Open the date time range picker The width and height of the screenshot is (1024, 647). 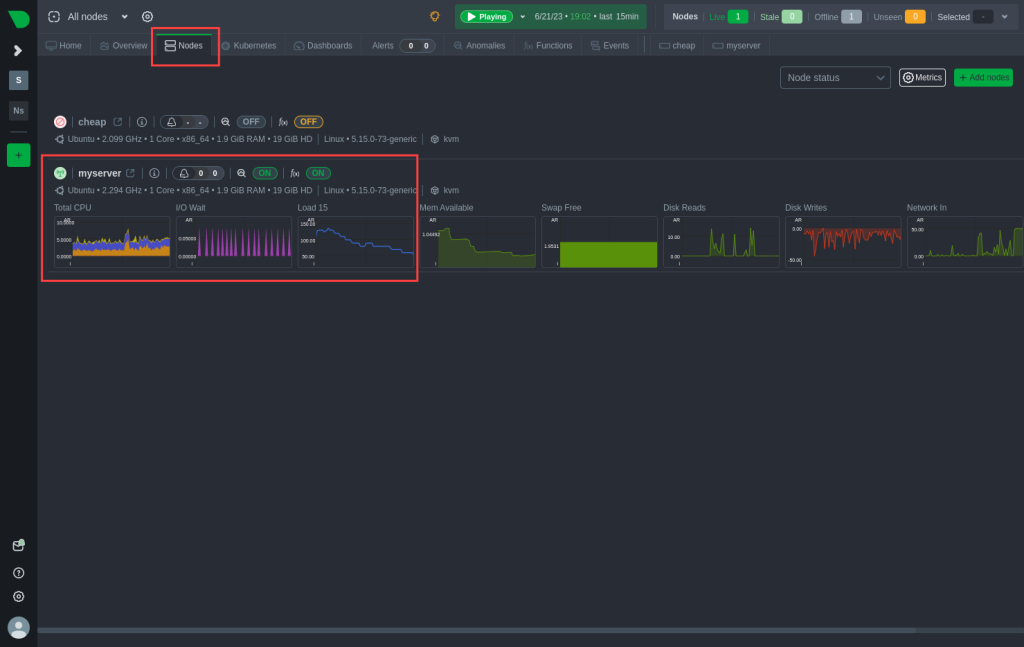pyautogui.click(x=586, y=17)
